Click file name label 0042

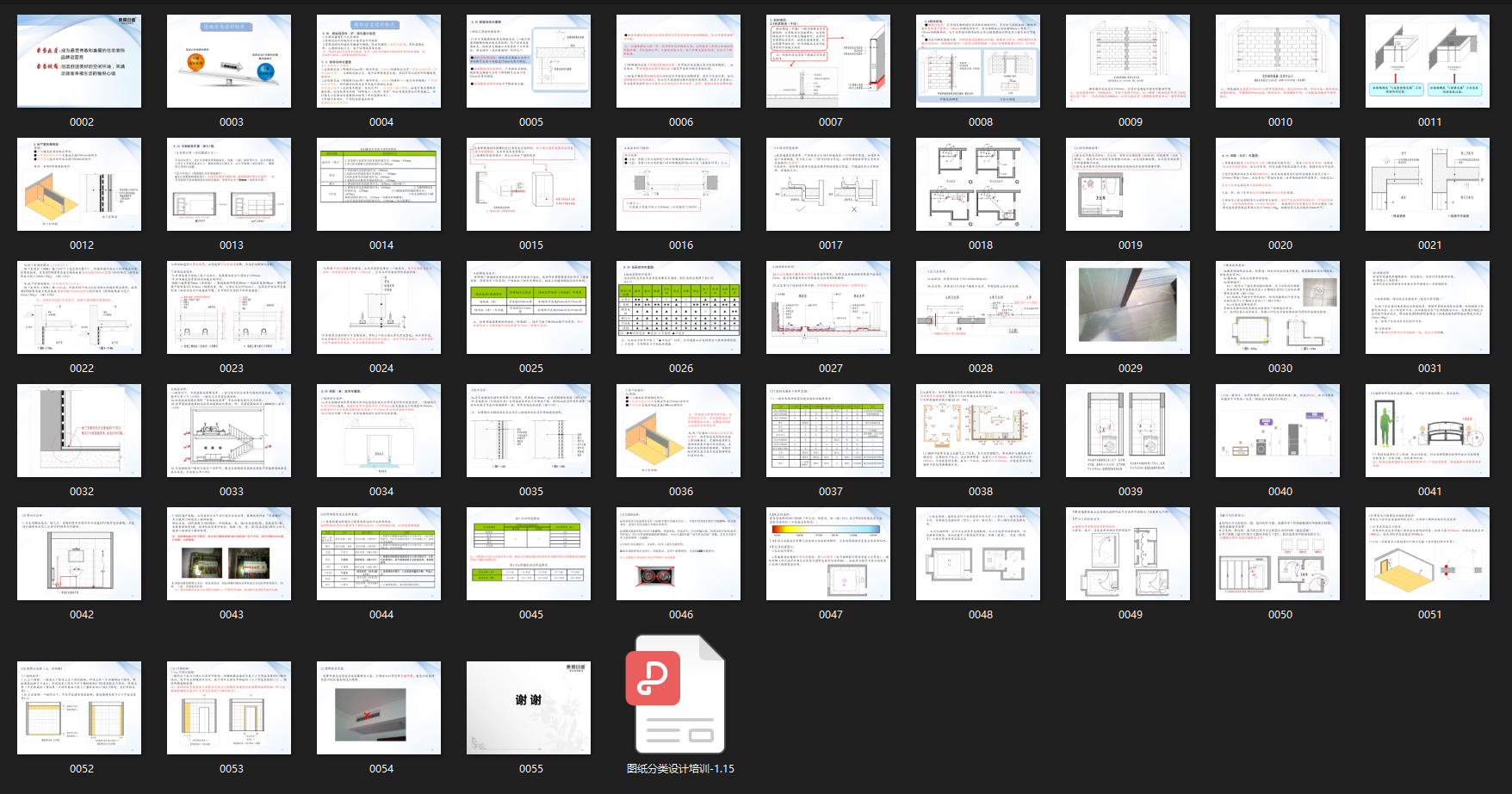pyautogui.click(x=82, y=615)
